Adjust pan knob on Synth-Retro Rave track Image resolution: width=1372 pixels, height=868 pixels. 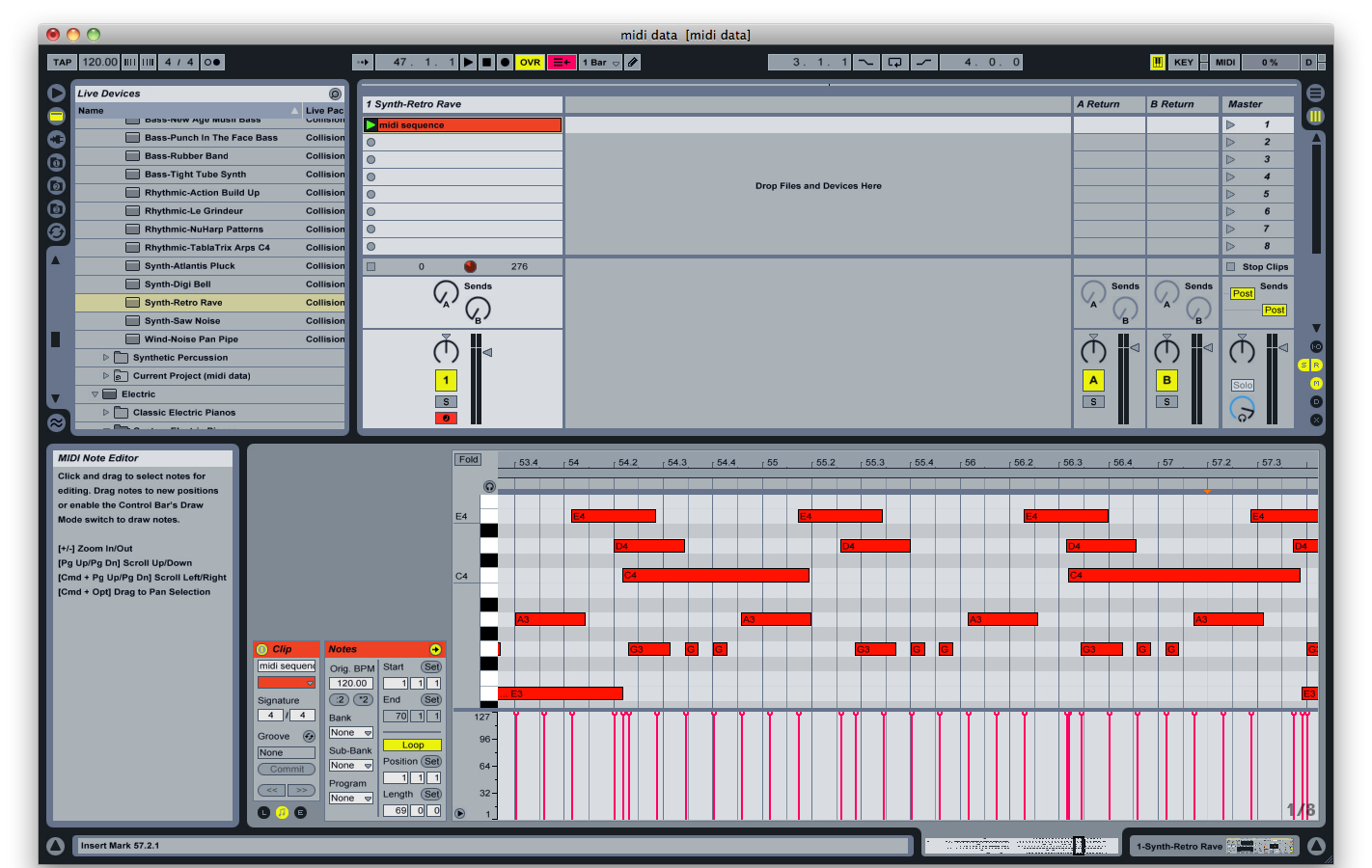tap(446, 350)
